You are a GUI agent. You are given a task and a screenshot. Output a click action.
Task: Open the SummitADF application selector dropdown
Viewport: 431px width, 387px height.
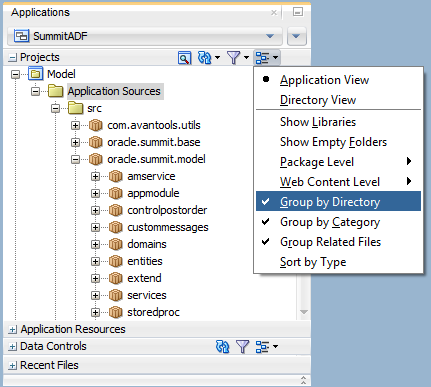(270, 36)
